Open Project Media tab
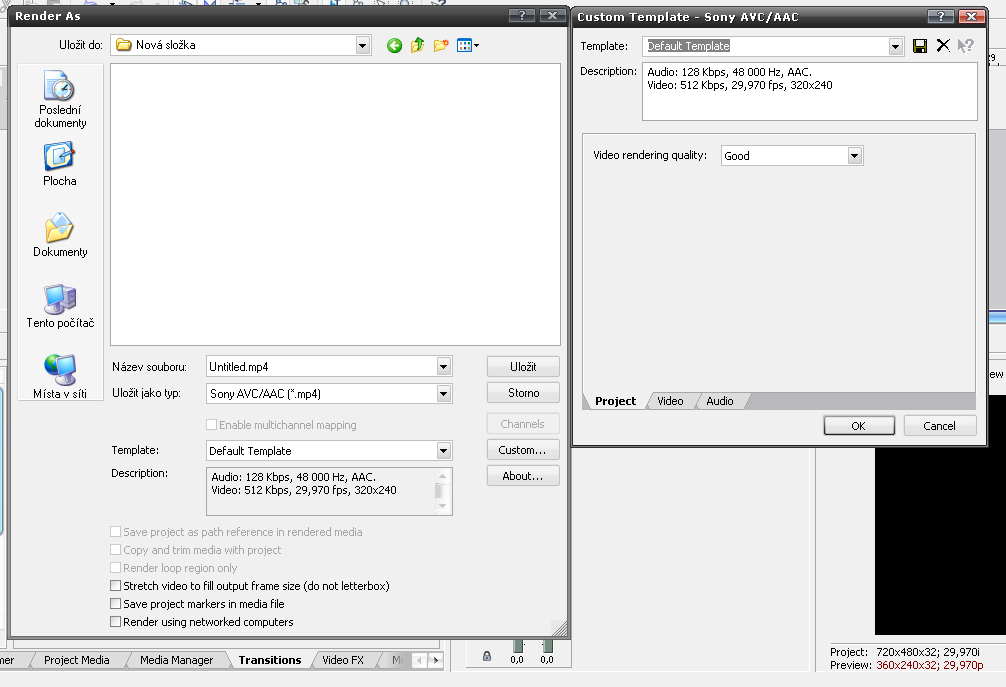The image size is (1006, 687). [x=77, y=660]
